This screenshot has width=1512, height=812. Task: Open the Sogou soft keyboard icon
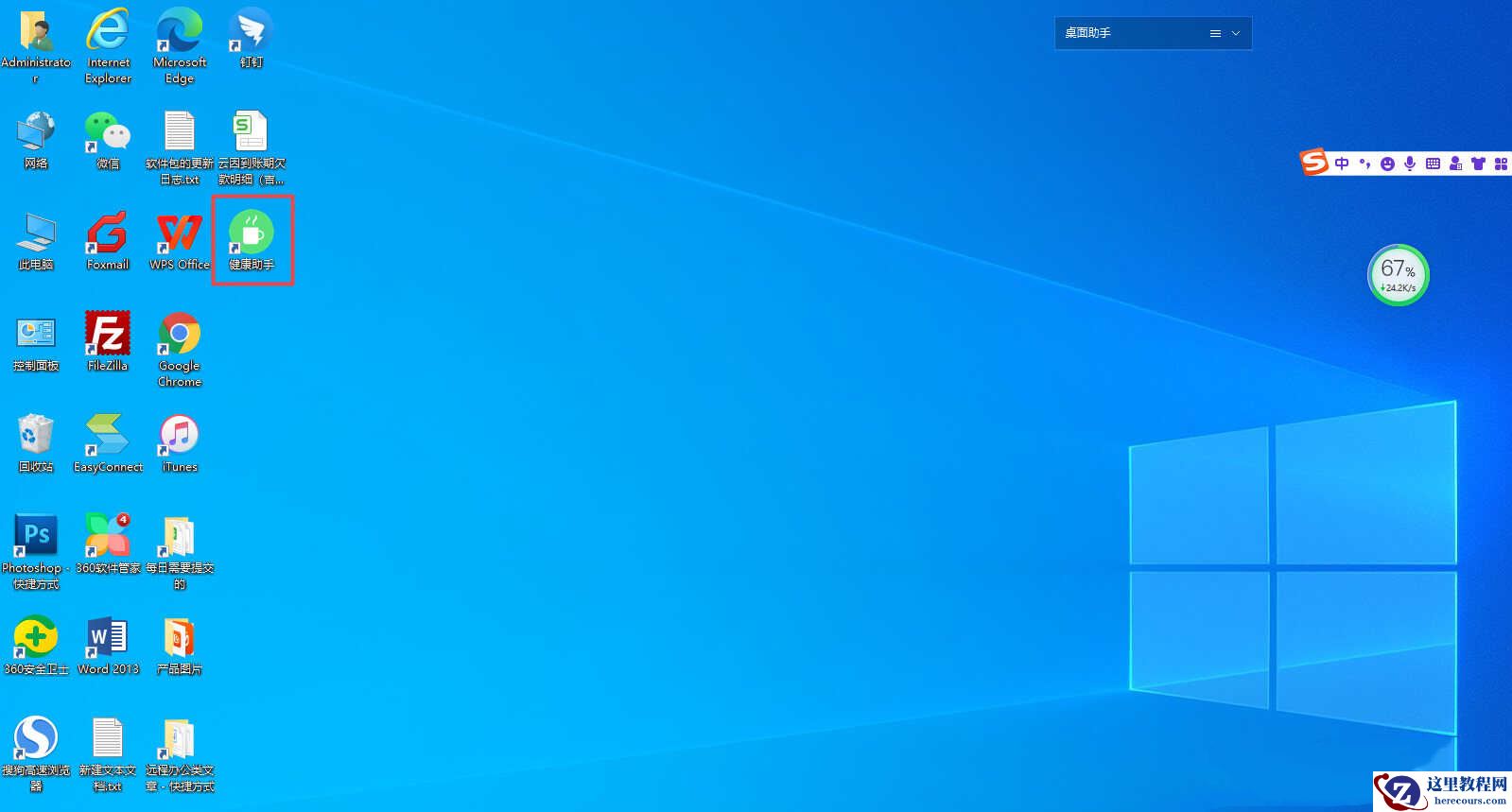click(x=1433, y=164)
